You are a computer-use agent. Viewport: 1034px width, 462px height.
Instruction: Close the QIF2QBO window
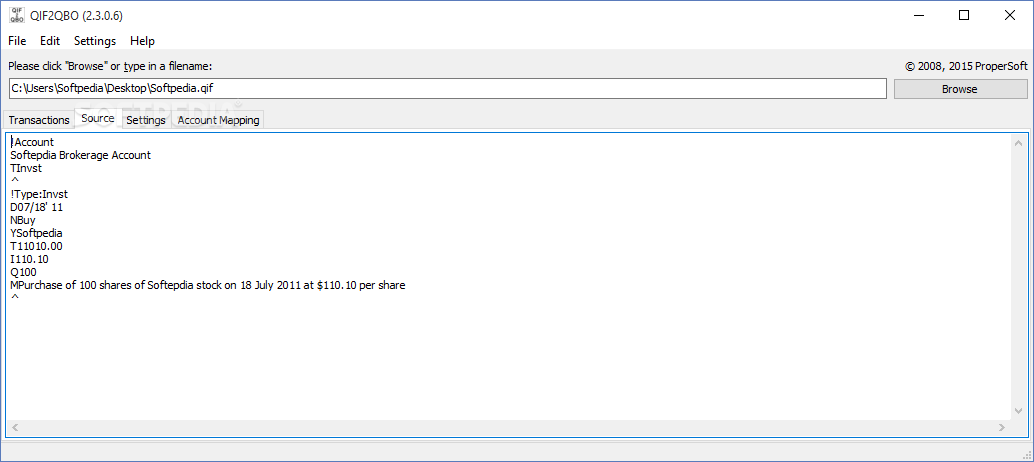(1010, 16)
